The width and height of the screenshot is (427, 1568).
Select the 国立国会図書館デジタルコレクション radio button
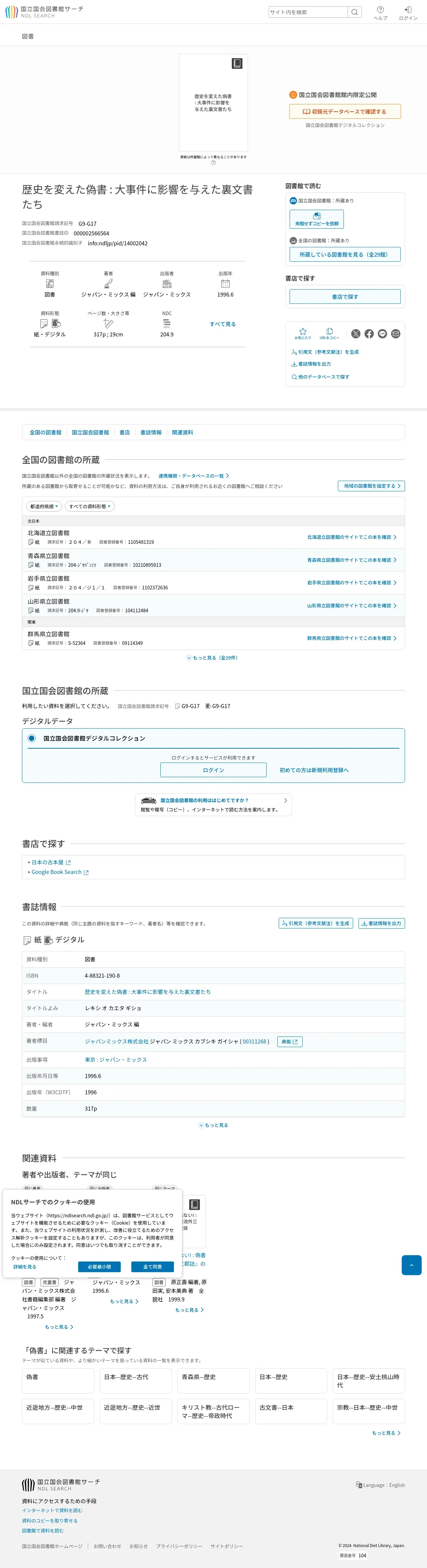coord(32,738)
